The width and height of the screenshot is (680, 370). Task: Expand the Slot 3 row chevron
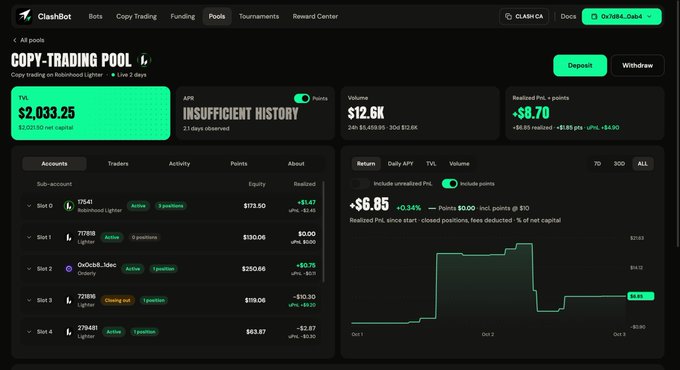pos(29,300)
